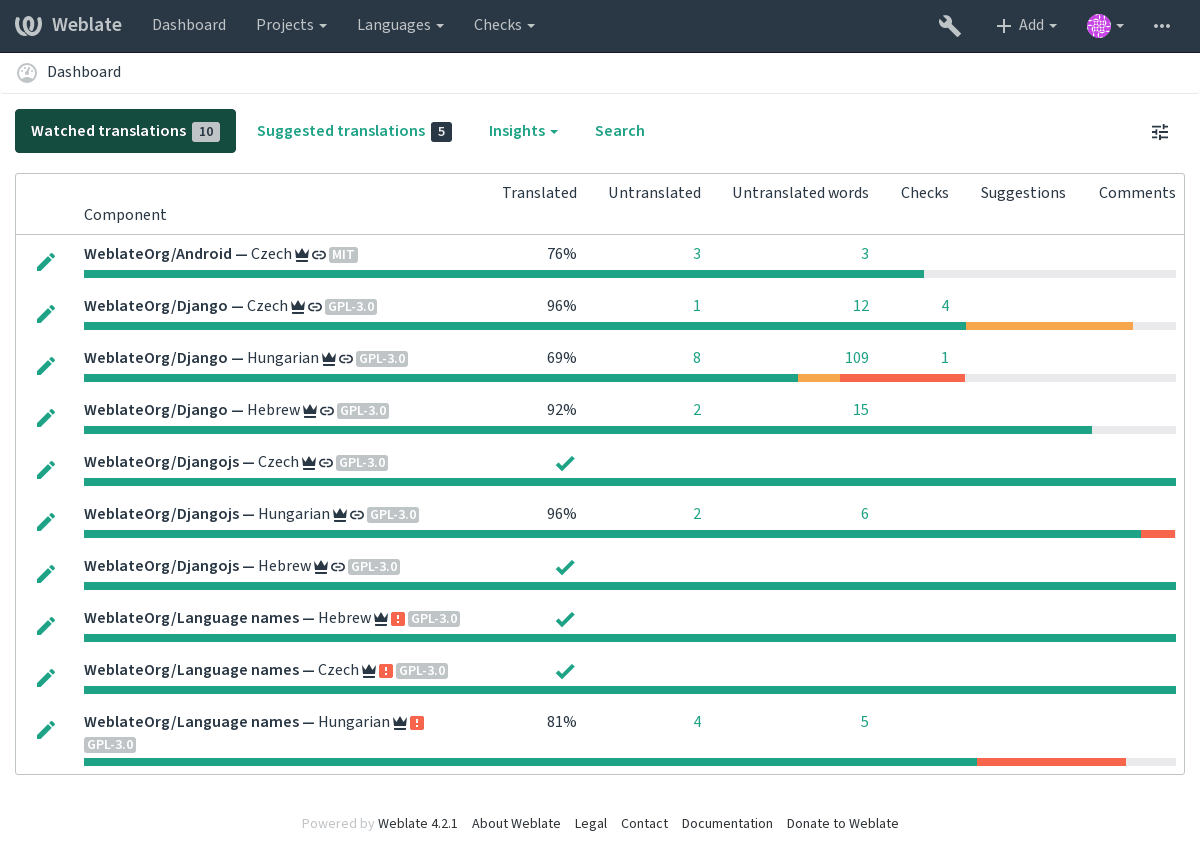Switch to Suggested translations tab
Viewport: 1200px width, 857px height.
tap(354, 131)
